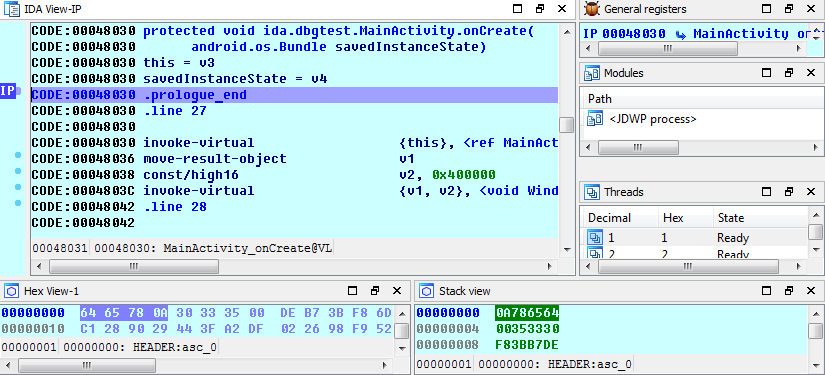Click the IDA View-IP panel icon
This screenshot has width=825, height=375.
tap(12, 8)
